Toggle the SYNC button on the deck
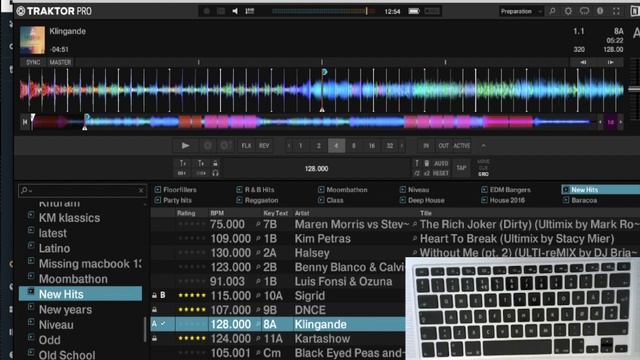Screen dimensions: 640x360 33,62
